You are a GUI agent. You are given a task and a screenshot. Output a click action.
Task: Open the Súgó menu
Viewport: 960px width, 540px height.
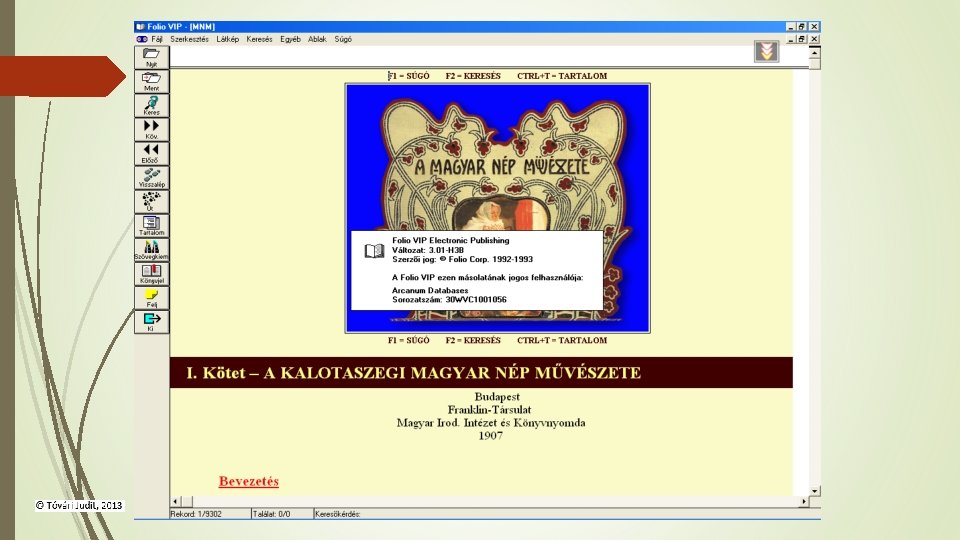coord(343,39)
